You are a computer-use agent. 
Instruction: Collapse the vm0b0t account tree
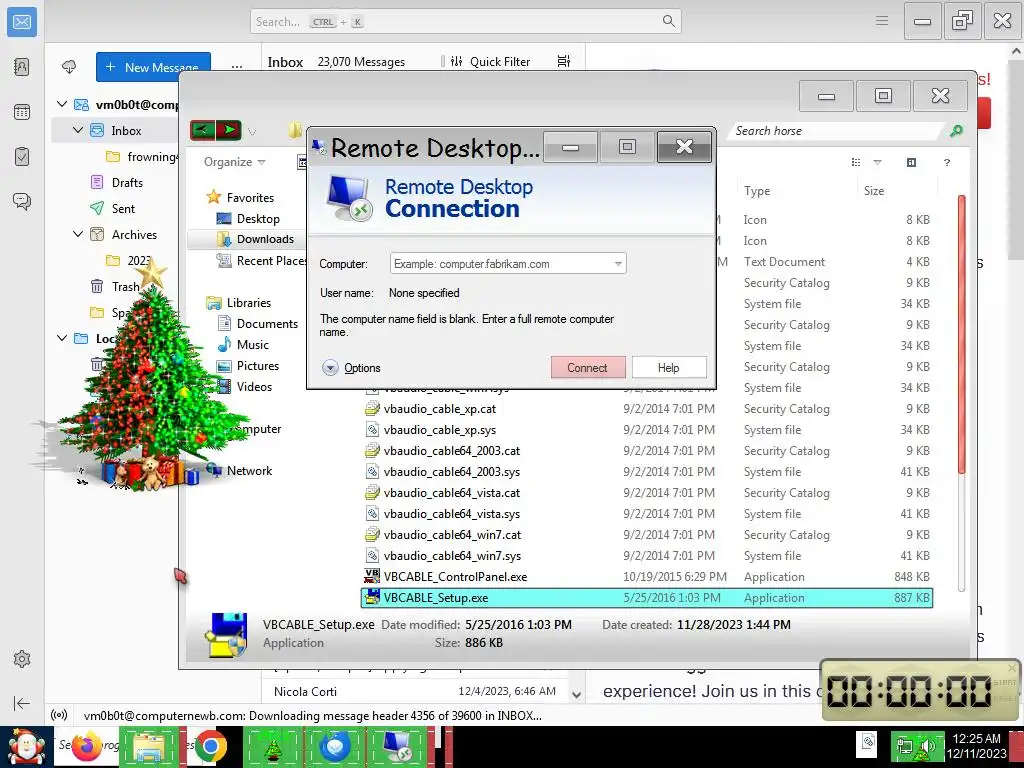point(62,104)
